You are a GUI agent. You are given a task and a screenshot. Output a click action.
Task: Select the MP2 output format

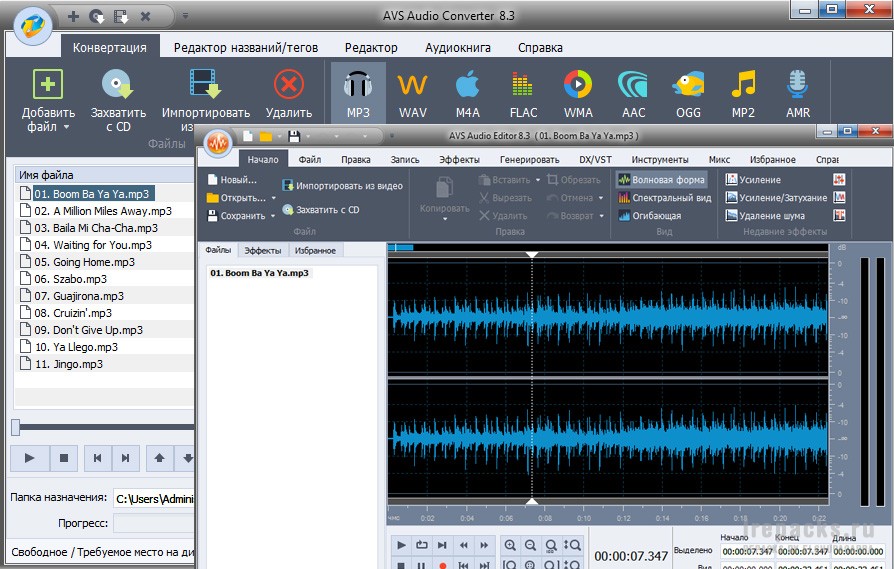pyautogui.click(x=743, y=92)
